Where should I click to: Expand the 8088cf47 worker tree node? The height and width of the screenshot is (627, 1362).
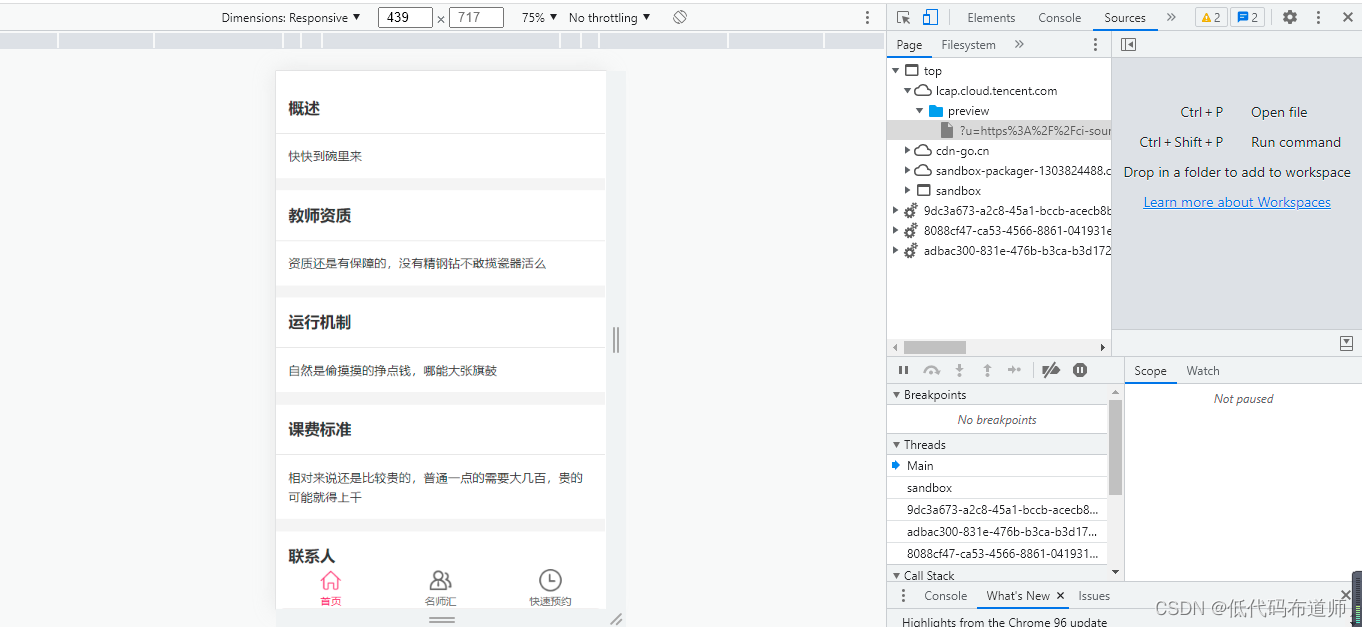click(896, 231)
